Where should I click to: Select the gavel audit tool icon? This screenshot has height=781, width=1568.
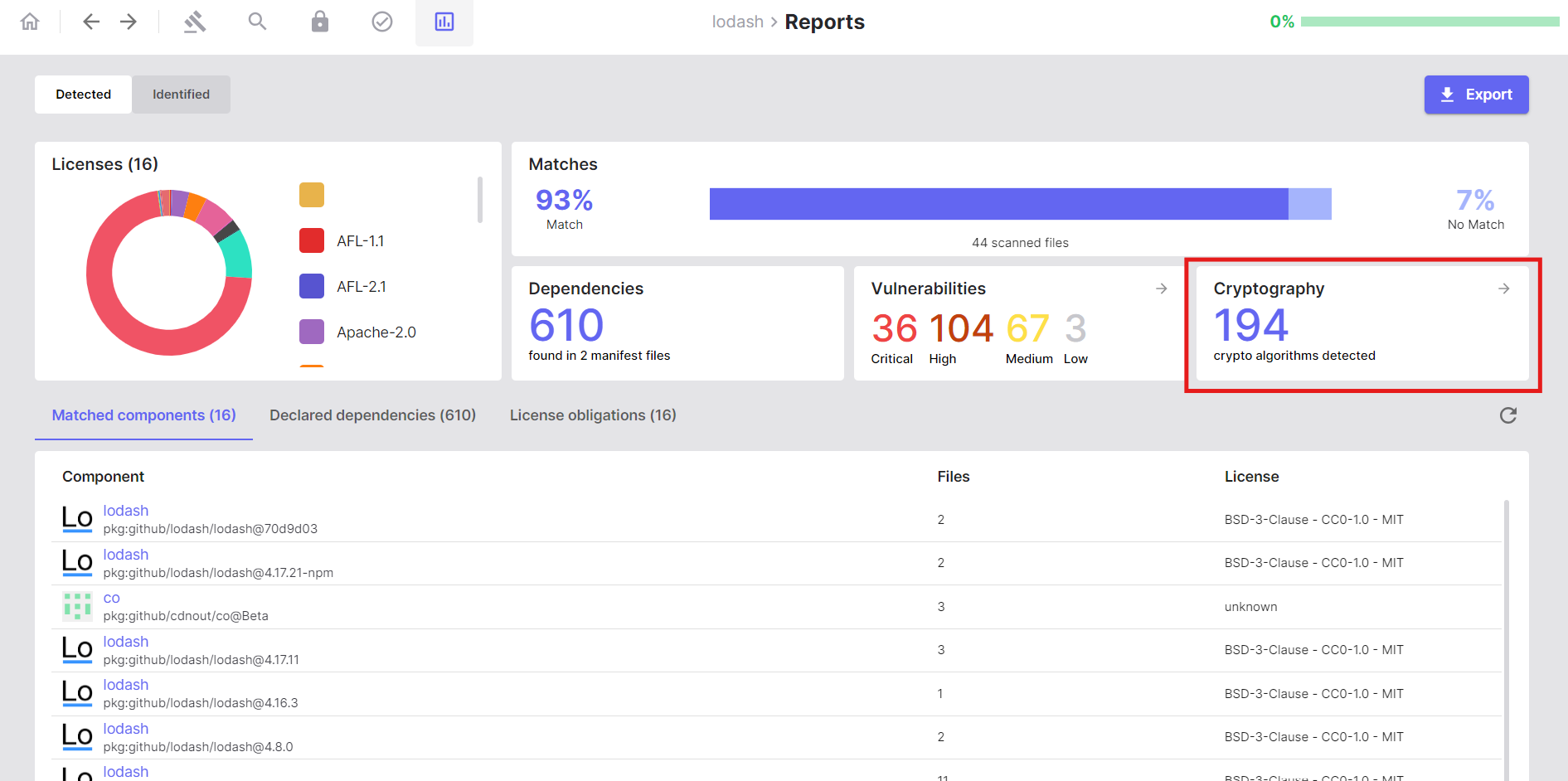(x=194, y=22)
